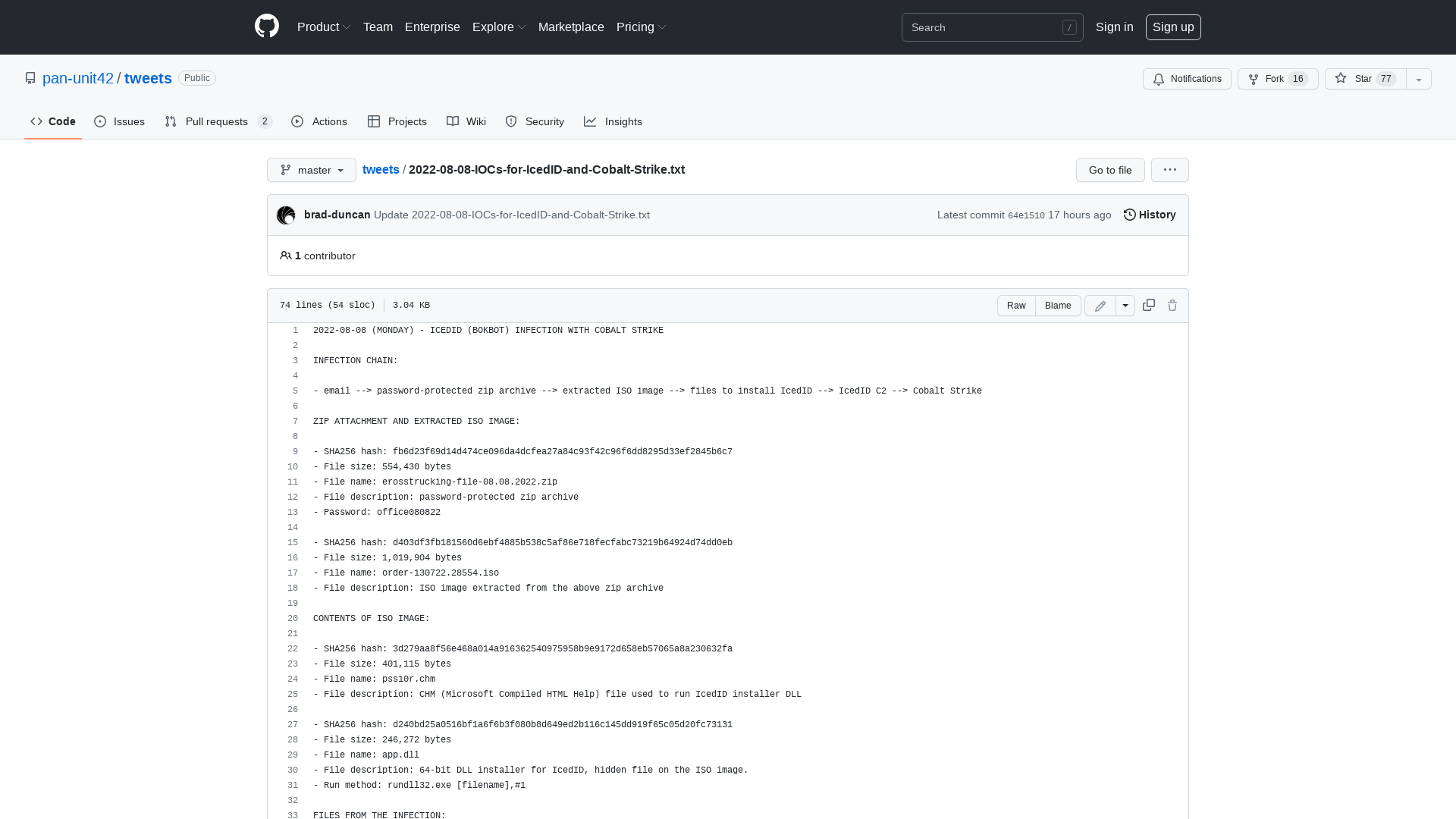Click text 'Password: office080822'
1456x819 pixels.
point(382,513)
